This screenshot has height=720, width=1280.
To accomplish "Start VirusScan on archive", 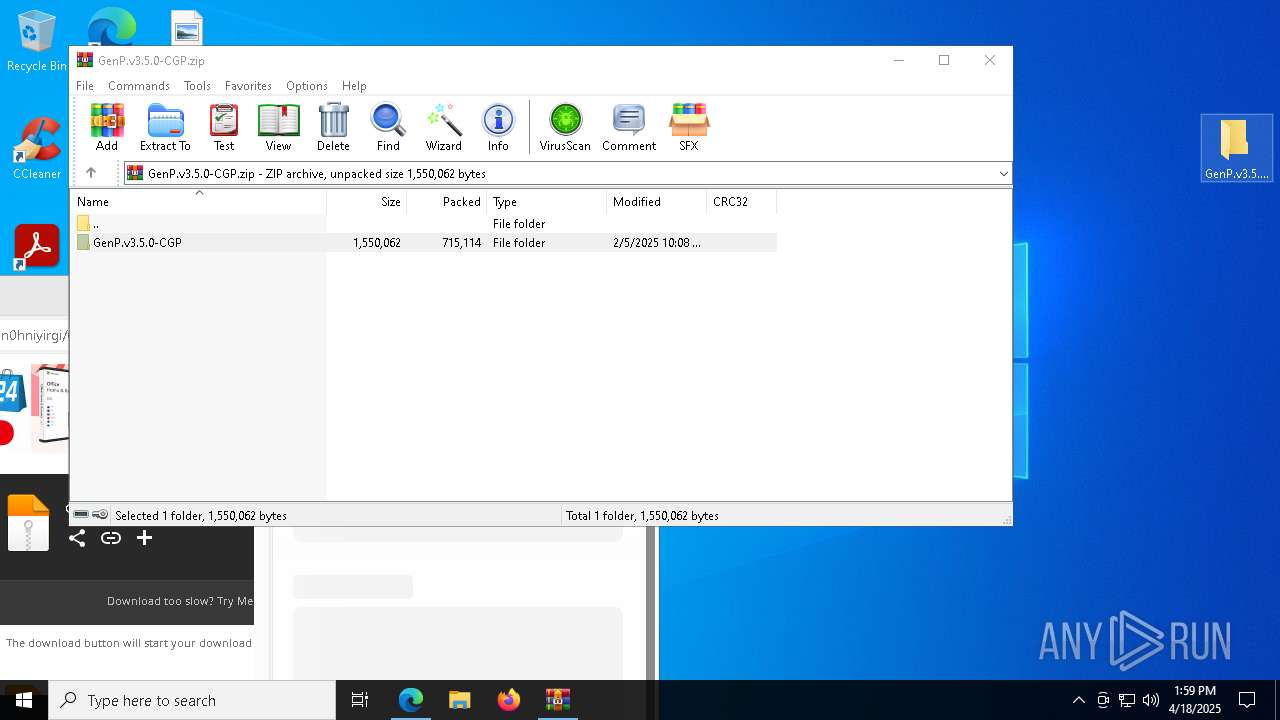I will (x=565, y=127).
